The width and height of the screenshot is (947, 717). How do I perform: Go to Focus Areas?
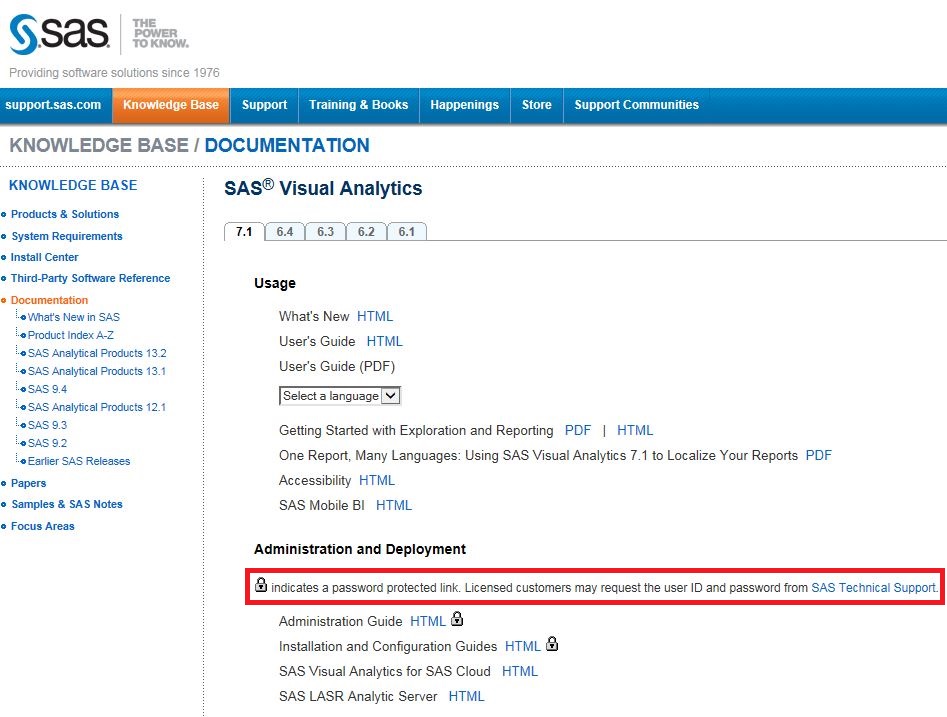(x=43, y=526)
